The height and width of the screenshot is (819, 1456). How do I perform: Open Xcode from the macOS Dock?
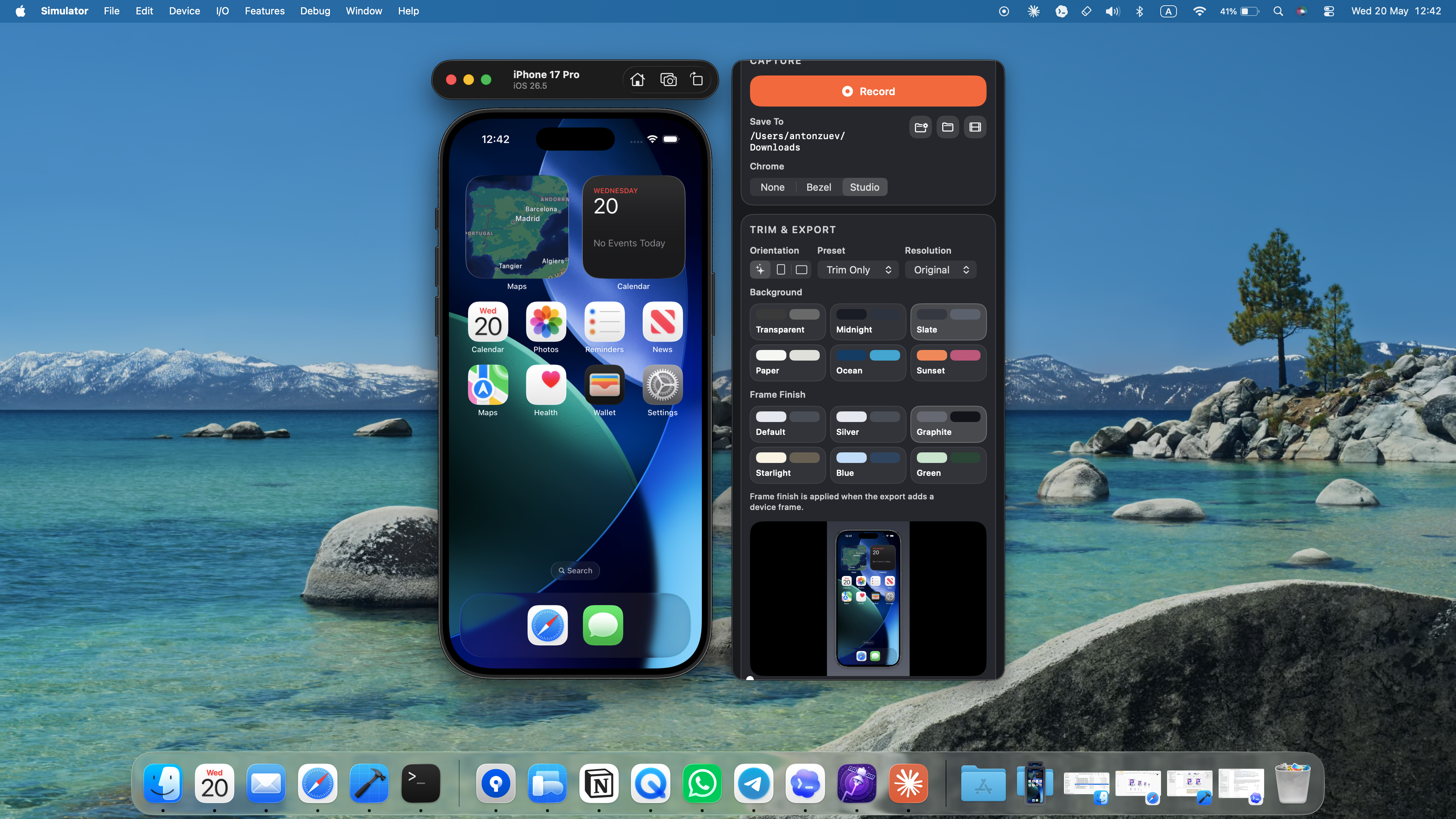tap(369, 783)
